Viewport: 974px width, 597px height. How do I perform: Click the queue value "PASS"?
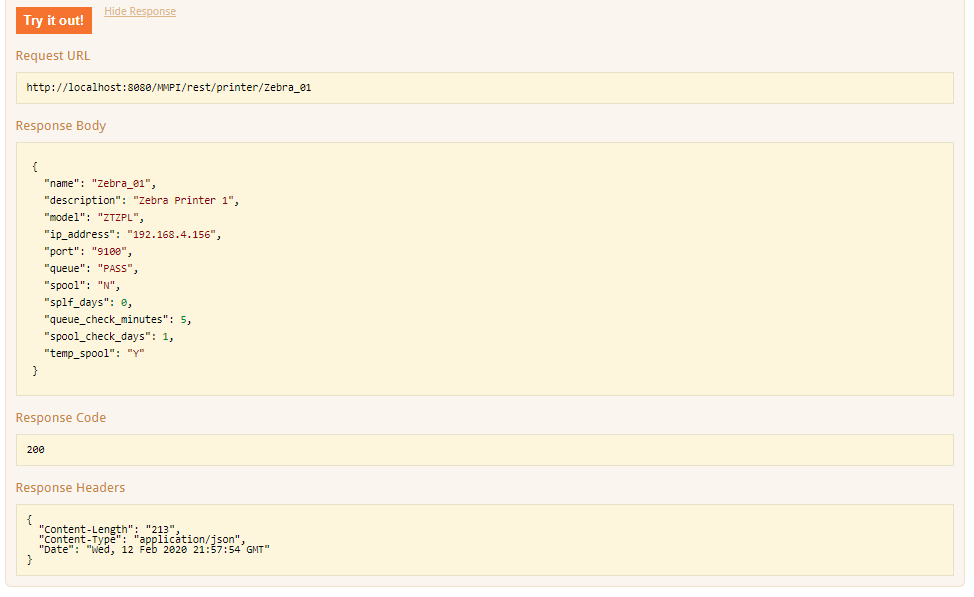116,268
